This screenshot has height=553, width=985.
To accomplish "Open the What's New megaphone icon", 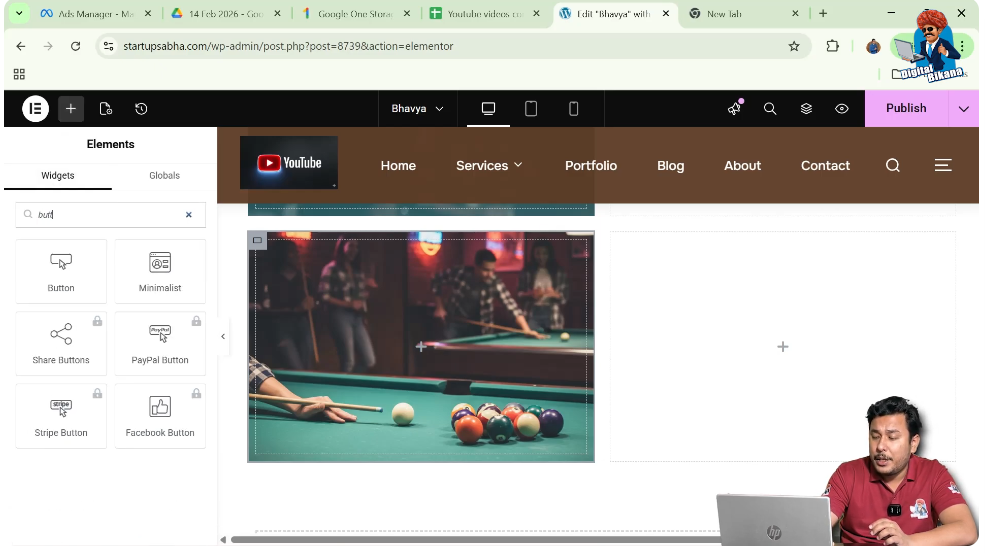I will (734, 109).
